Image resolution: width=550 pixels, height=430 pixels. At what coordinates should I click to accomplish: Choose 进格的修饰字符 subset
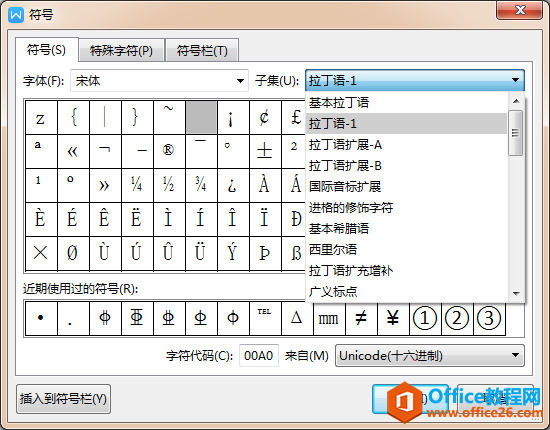[x=406, y=208]
